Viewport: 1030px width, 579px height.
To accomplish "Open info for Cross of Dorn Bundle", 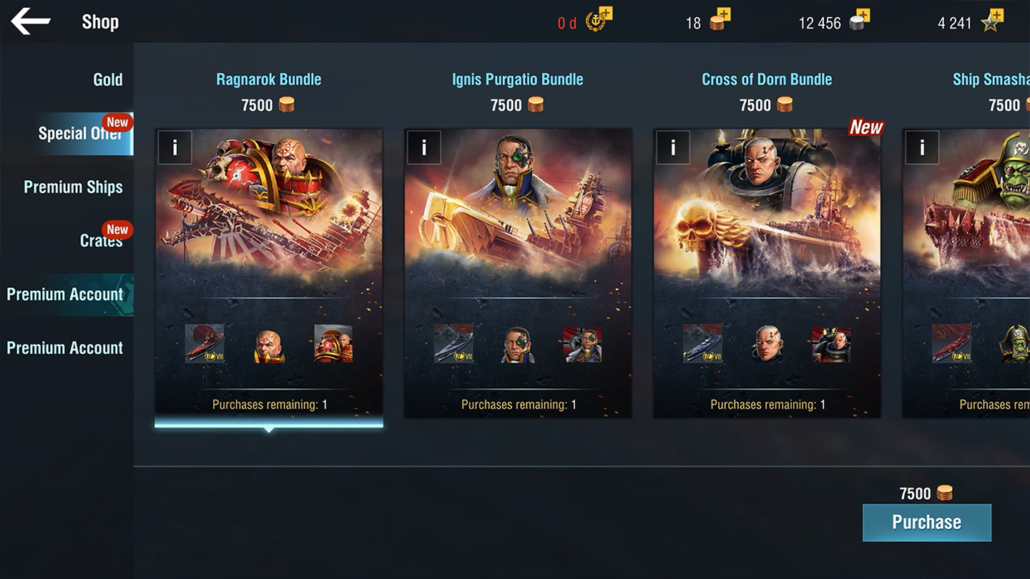I will [673, 147].
